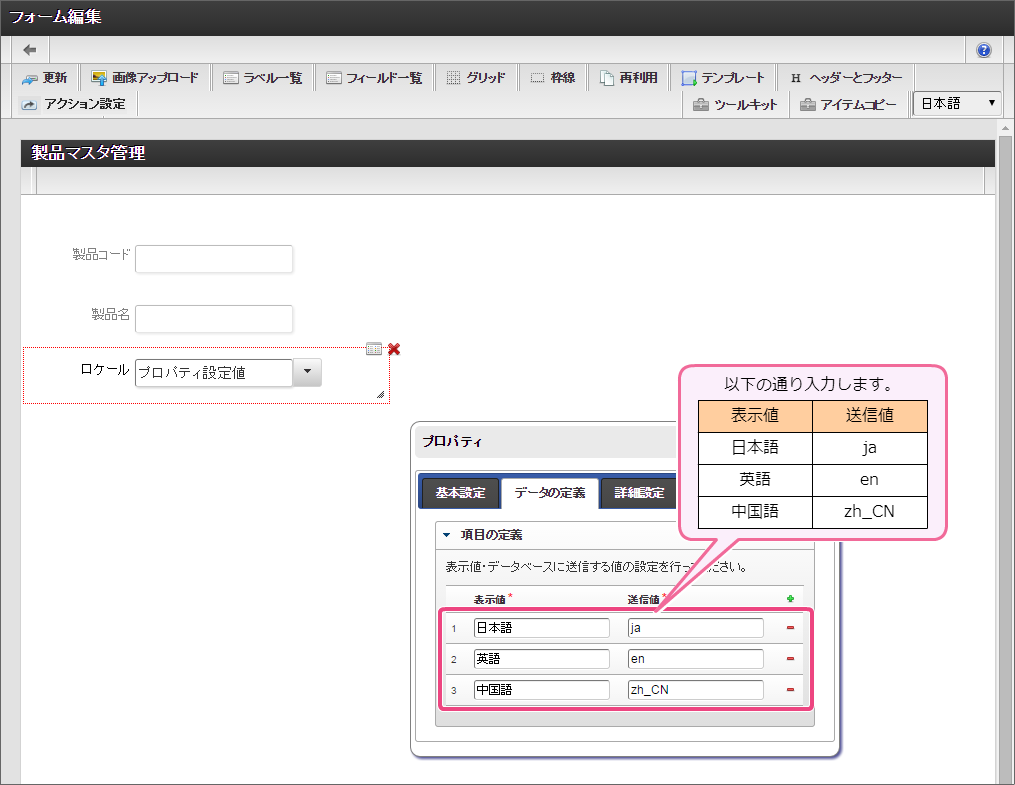This screenshot has width=1015, height=785.
Task: Click display value field containing 英語
Action: pos(542,659)
